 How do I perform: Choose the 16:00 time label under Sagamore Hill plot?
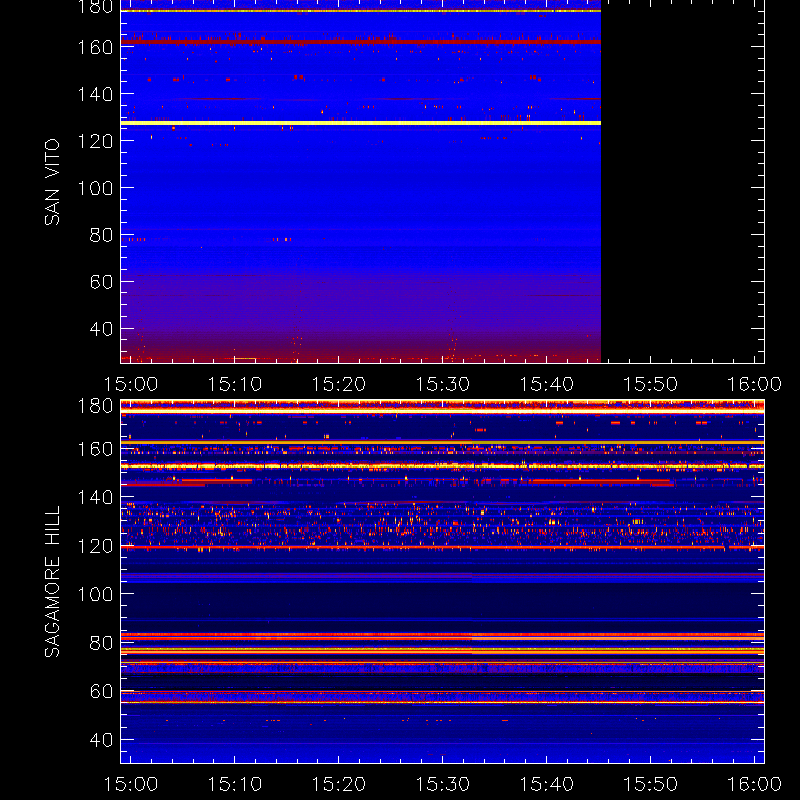(x=754, y=784)
